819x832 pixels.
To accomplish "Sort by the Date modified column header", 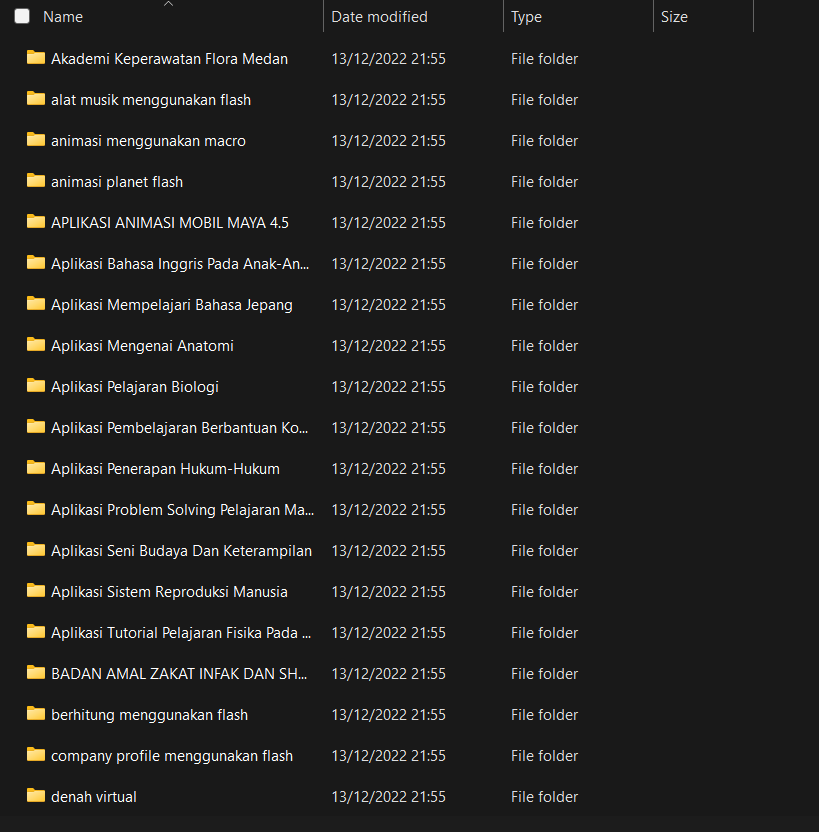I will [x=379, y=17].
